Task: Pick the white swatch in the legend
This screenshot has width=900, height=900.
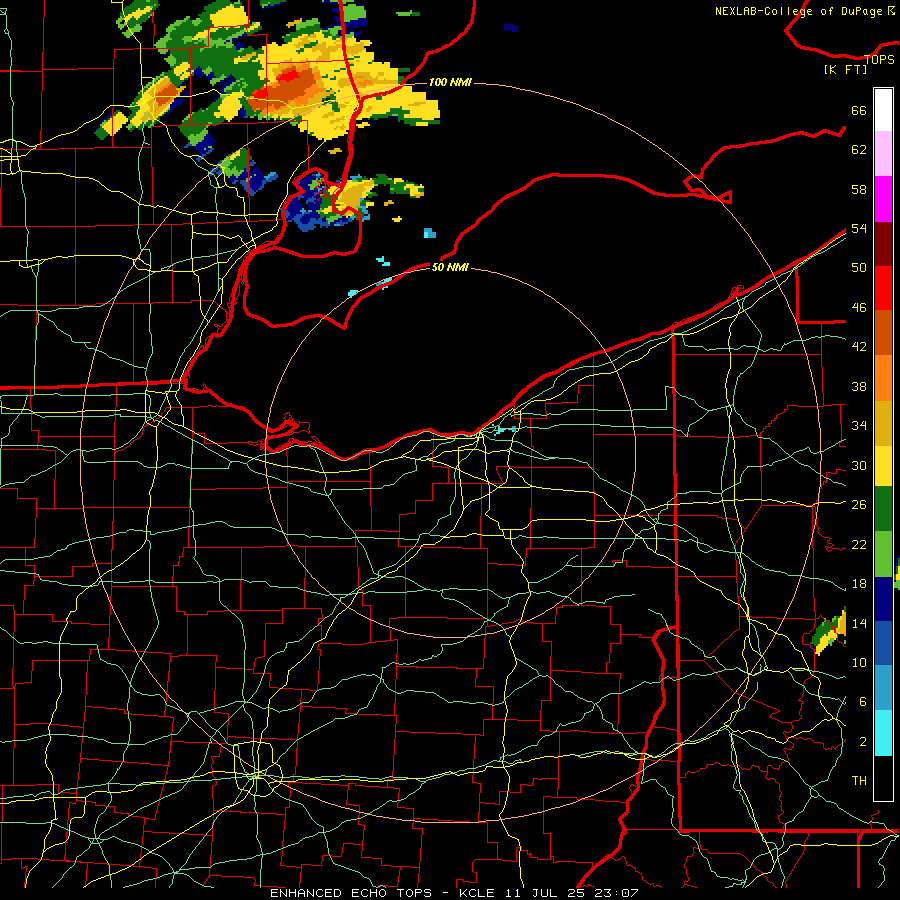Action: pos(883,110)
